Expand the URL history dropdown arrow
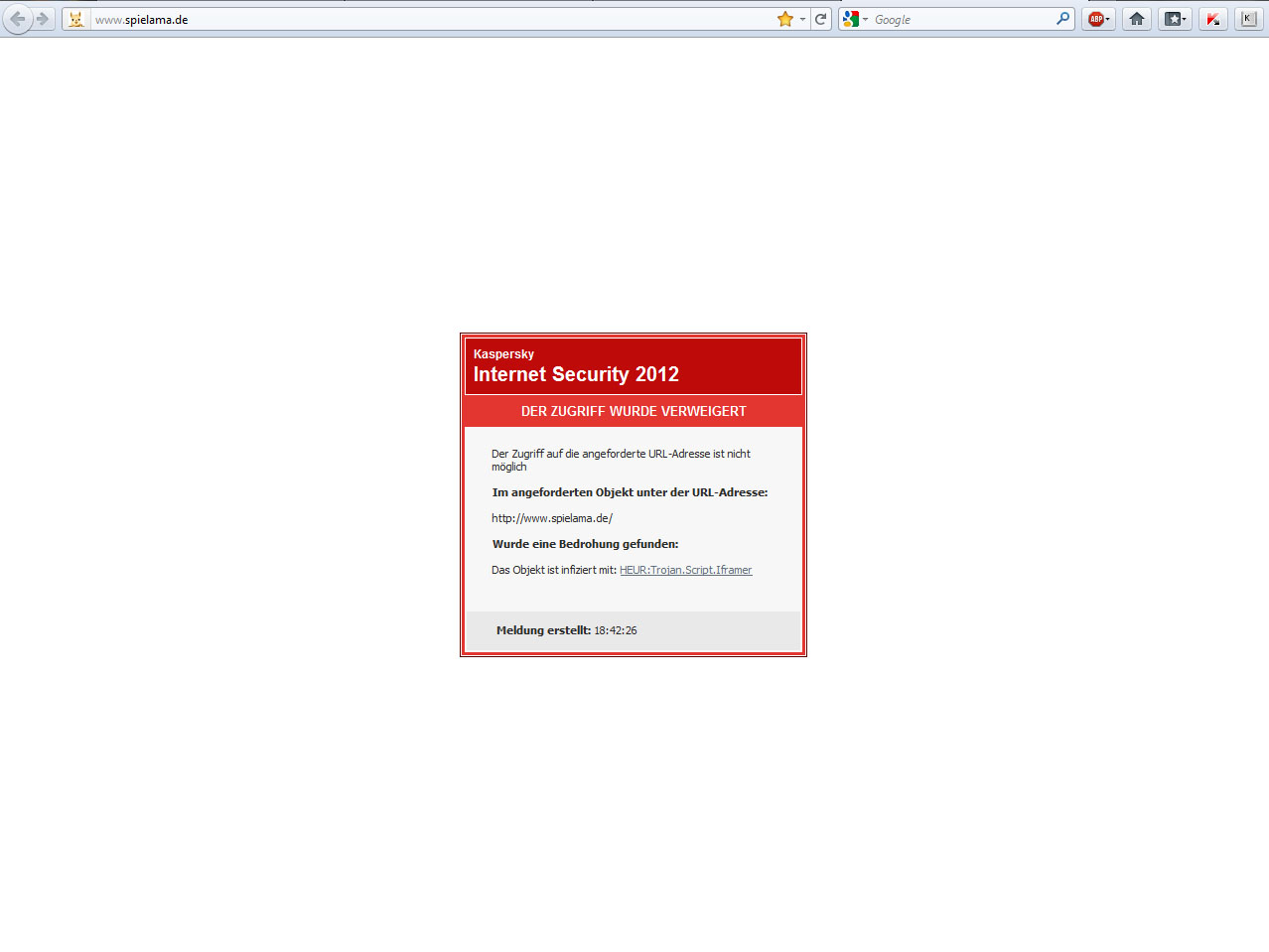The width and height of the screenshot is (1269, 952). 802,19
